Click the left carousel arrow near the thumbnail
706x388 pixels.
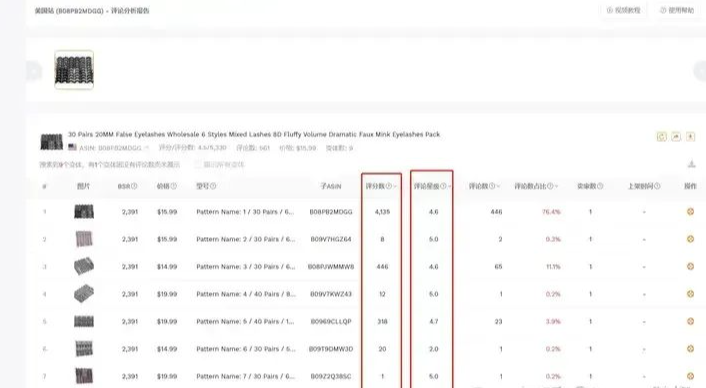click(x=34, y=71)
